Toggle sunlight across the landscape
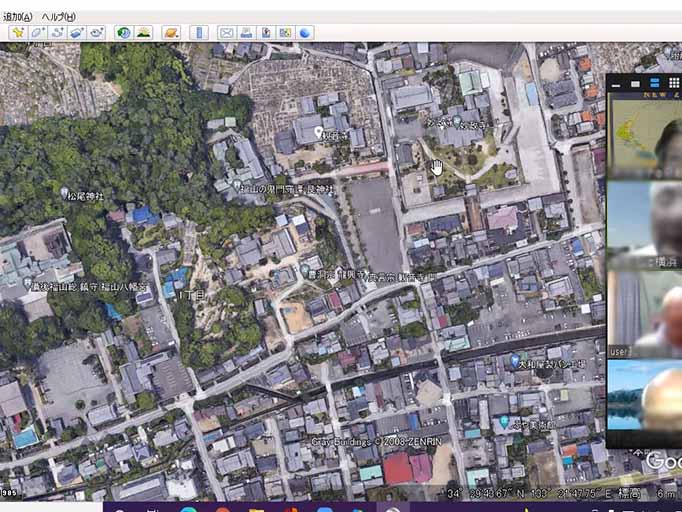The height and width of the screenshot is (512, 682). click(144, 32)
